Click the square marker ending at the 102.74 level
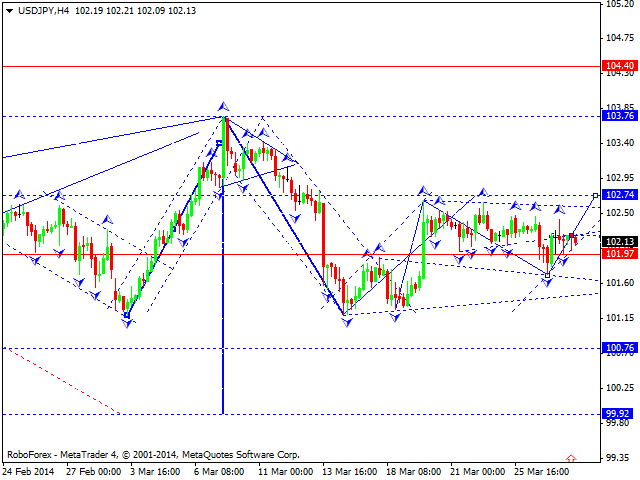Viewport: 640px width, 480px height. (x=596, y=195)
